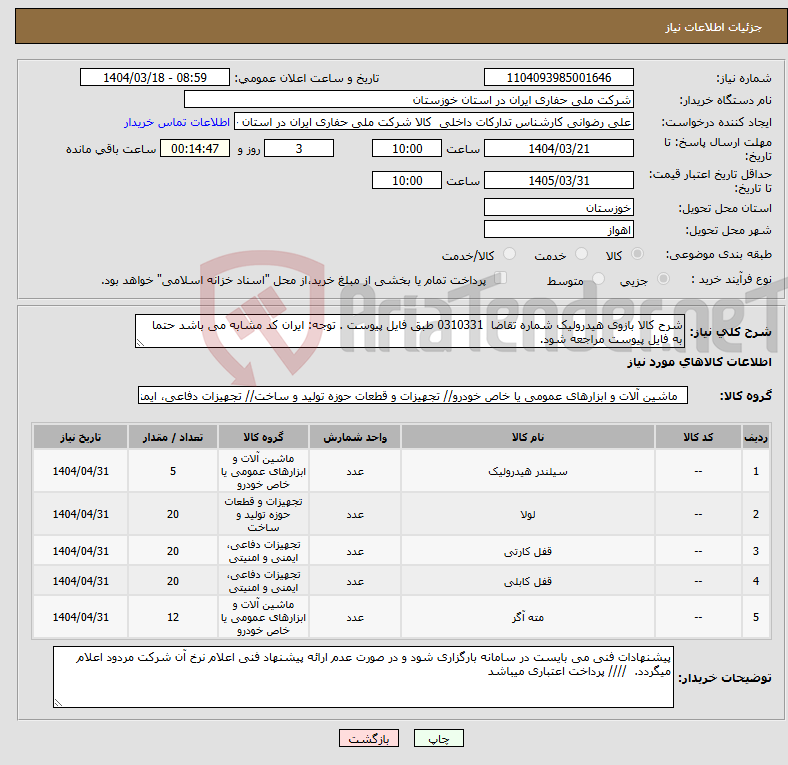788x765 pixels.
Task: Click the لولا item name
Action: point(528,515)
